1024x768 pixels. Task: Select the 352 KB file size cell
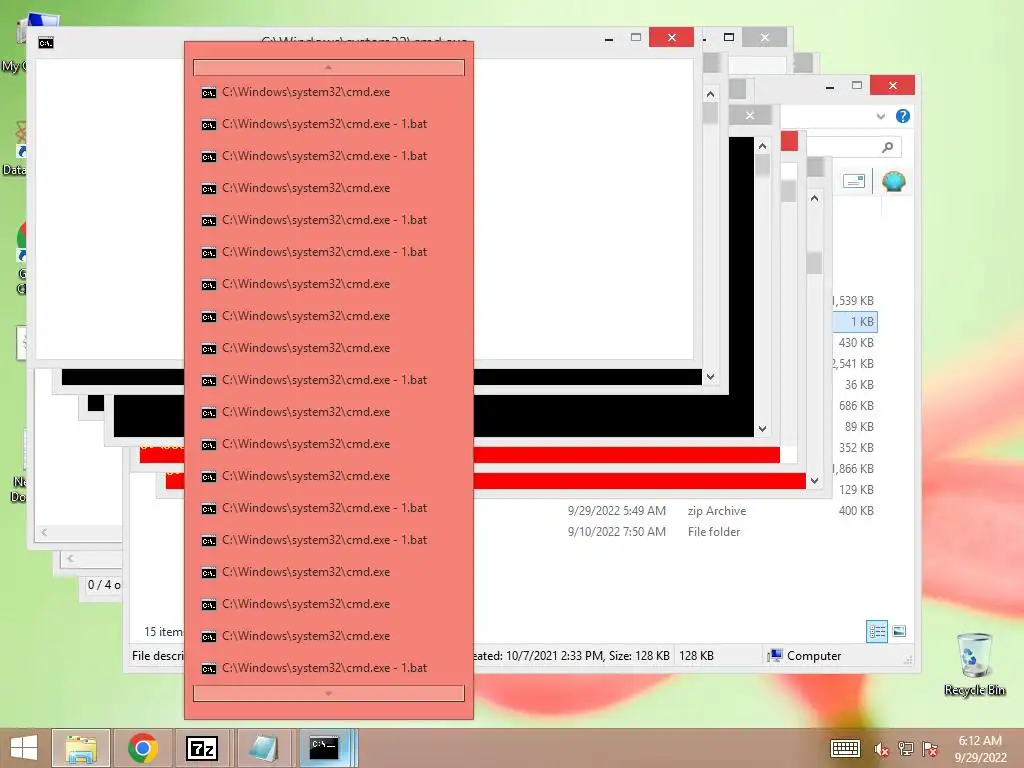856,447
